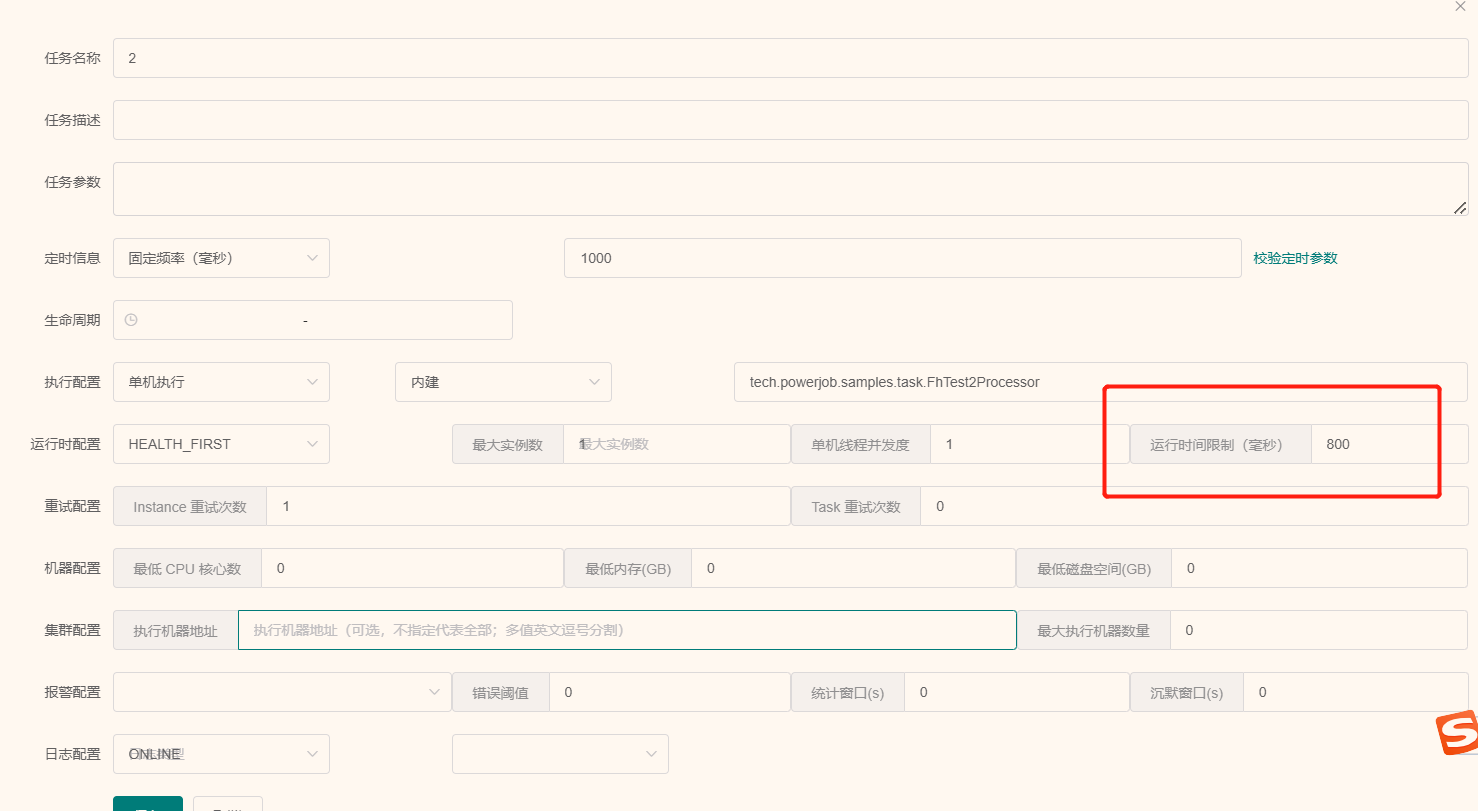Click the Sogou input method icon
The height and width of the screenshot is (811, 1478).
1457,735
